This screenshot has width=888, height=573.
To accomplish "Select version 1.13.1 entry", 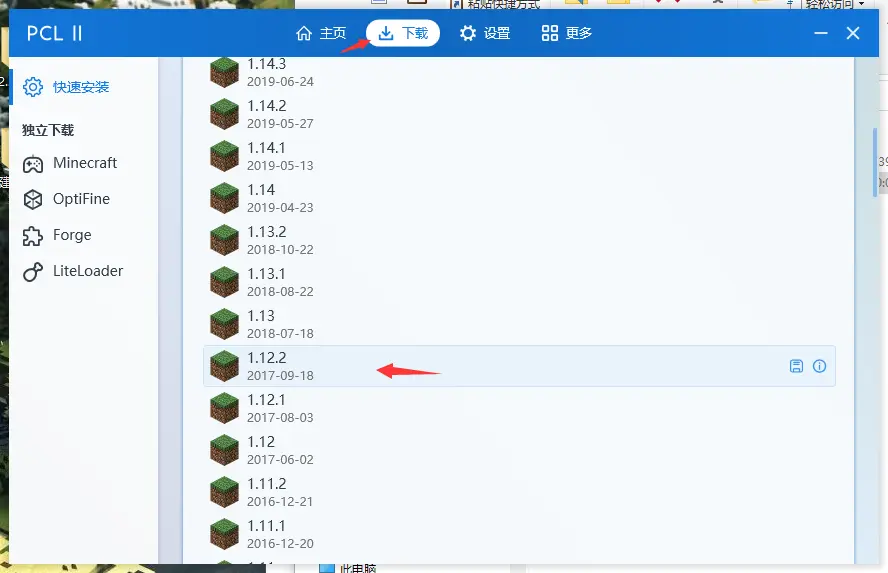I will (519, 282).
